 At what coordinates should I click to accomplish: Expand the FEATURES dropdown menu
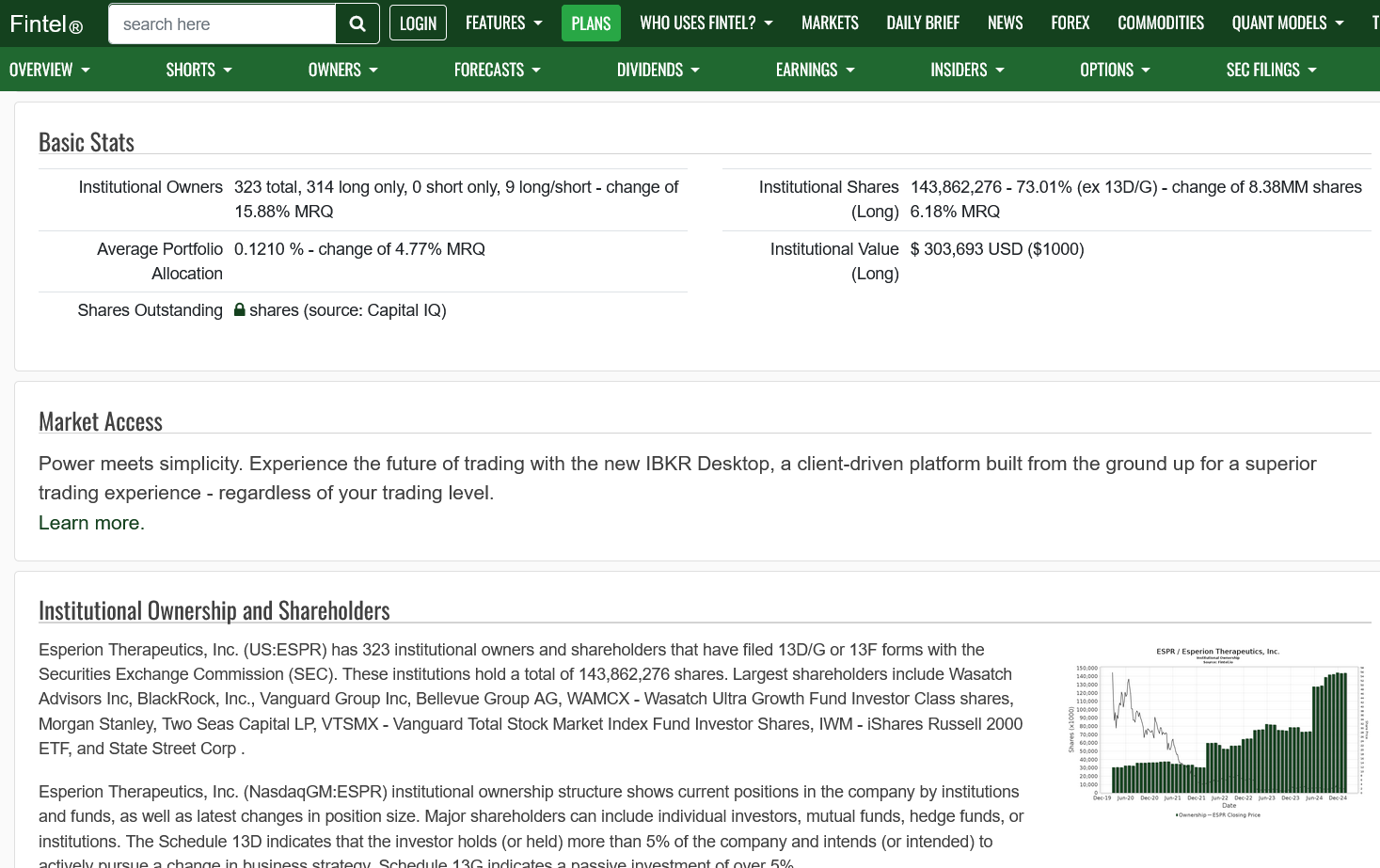(x=503, y=23)
